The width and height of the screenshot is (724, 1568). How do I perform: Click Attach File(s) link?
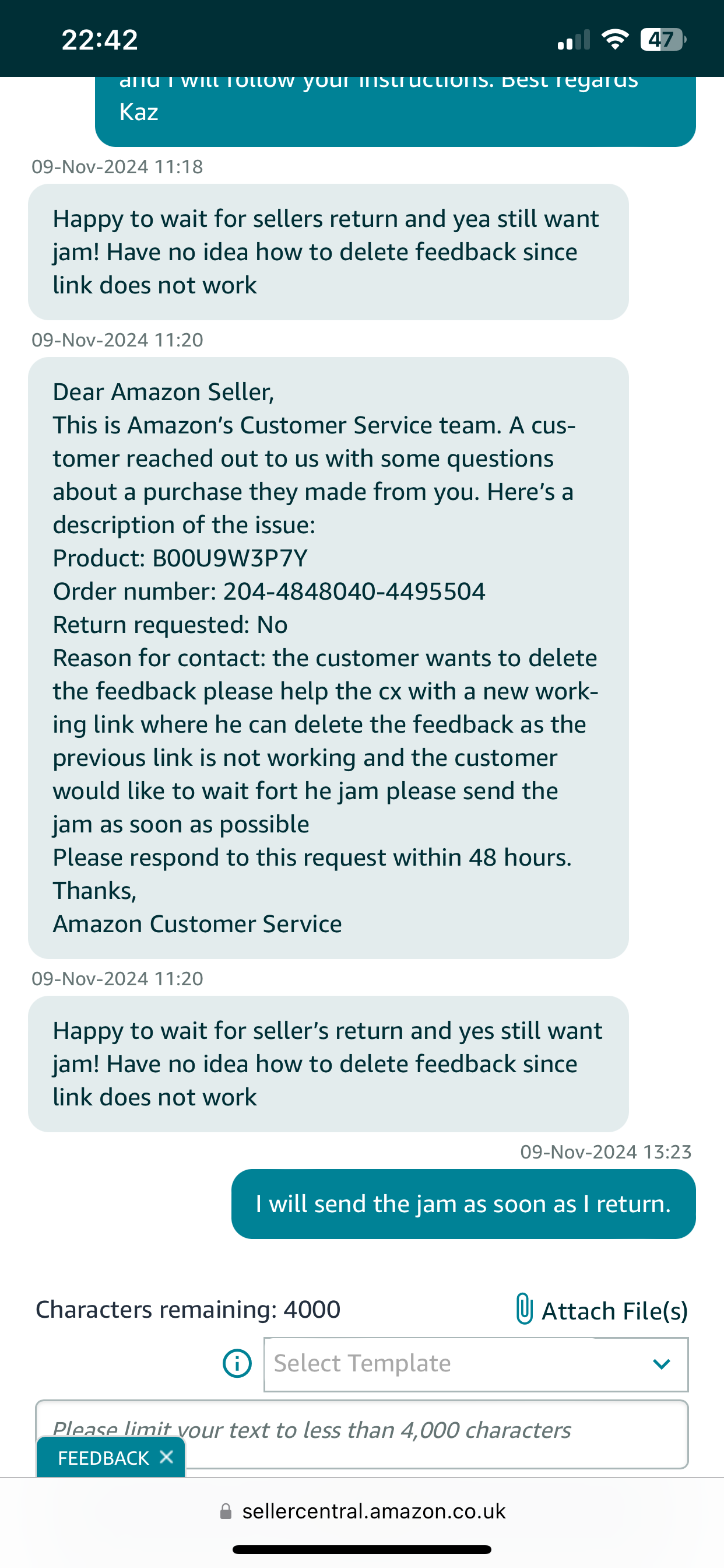[614, 1311]
